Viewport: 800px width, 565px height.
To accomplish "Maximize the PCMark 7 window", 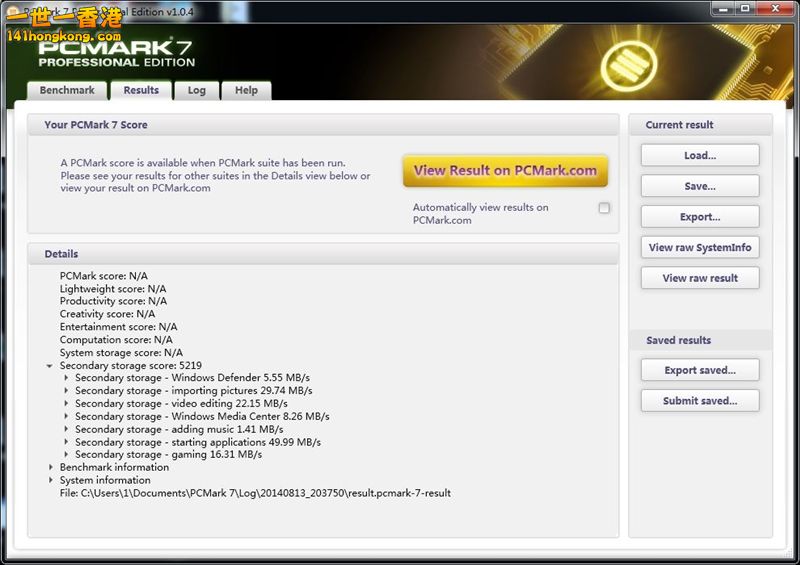I will pyautogui.click(x=745, y=9).
